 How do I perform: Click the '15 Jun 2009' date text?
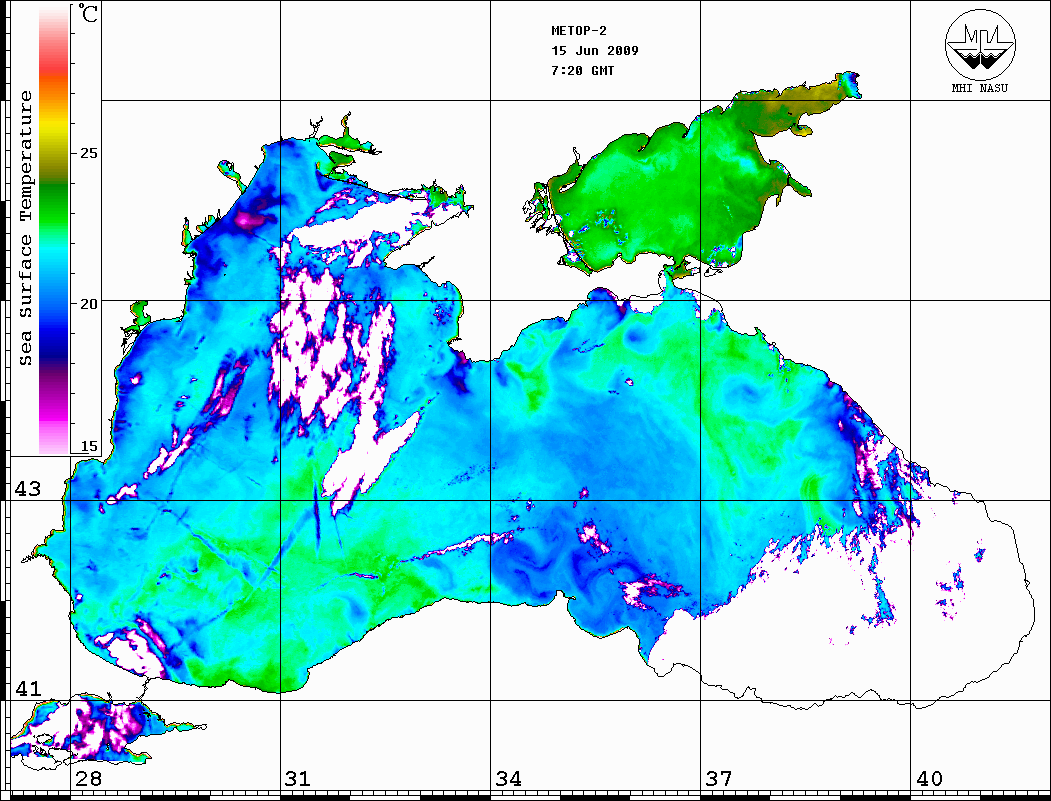tap(595, 51)
